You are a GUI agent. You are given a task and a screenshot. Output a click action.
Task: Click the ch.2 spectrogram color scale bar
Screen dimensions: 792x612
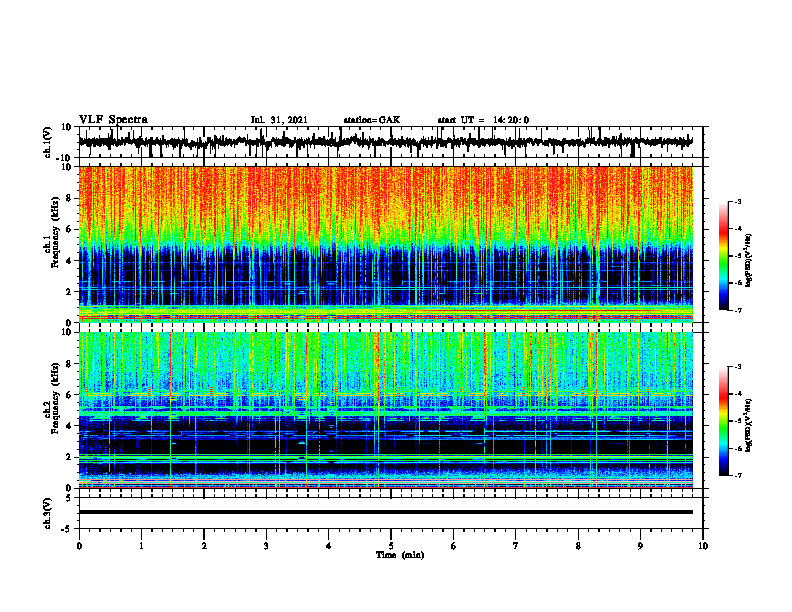tap(723, 421)
